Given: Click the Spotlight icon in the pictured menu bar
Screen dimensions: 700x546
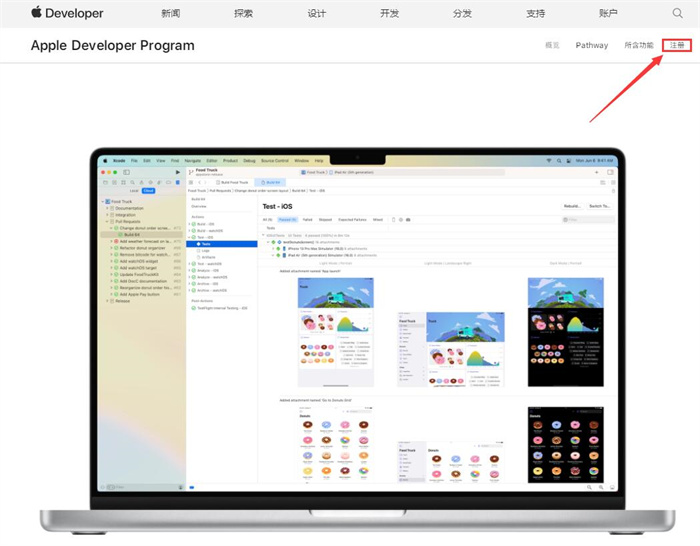Looking at the screenshot, I should 559,161.
